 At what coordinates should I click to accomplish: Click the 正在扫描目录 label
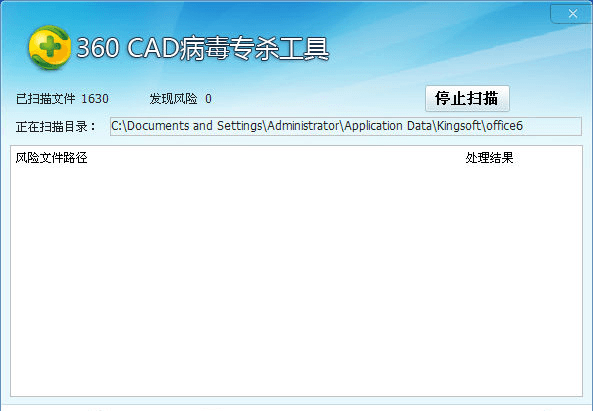56,126
